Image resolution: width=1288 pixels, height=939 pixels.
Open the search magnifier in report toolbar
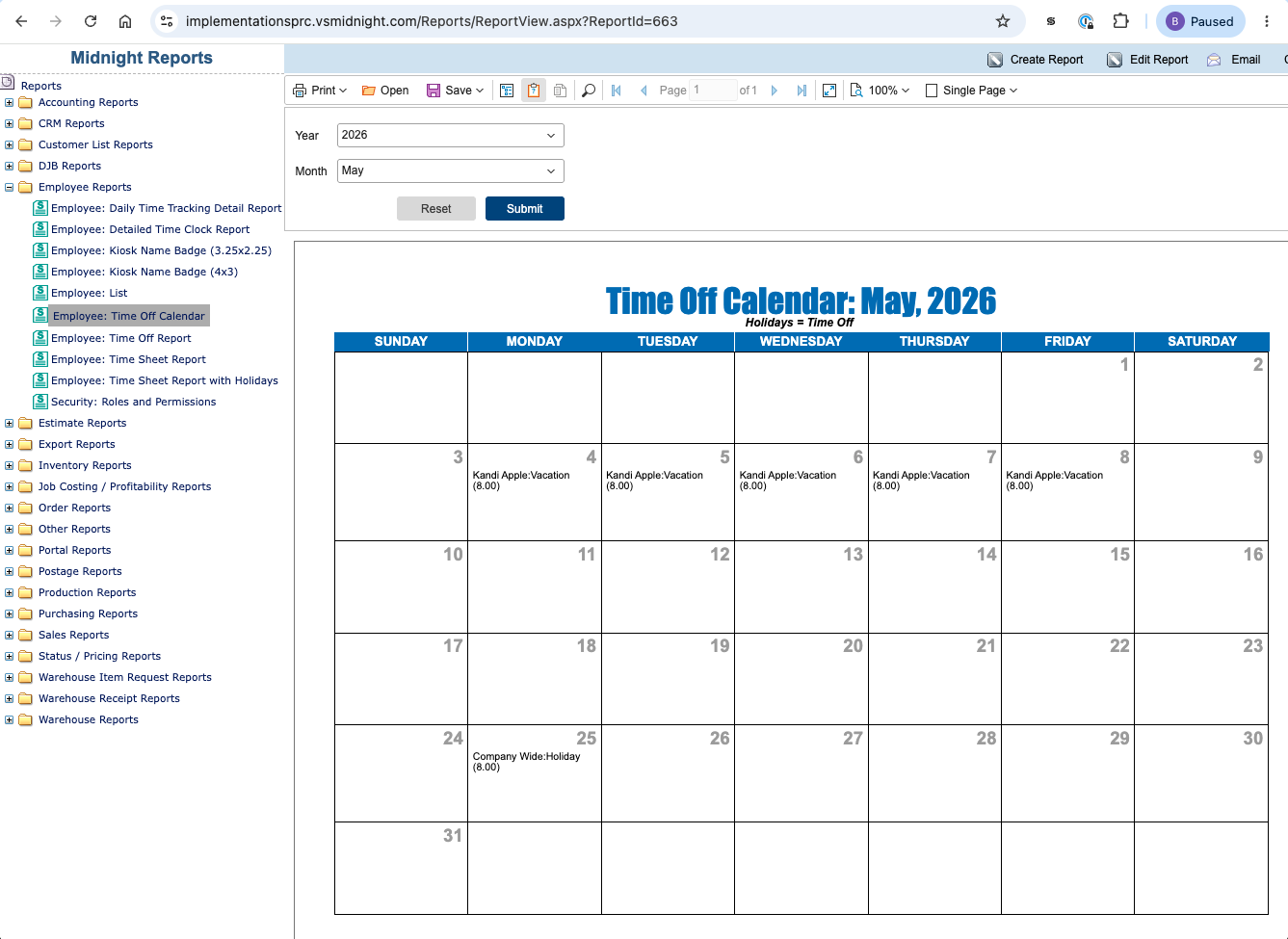[x=589, y=91]
